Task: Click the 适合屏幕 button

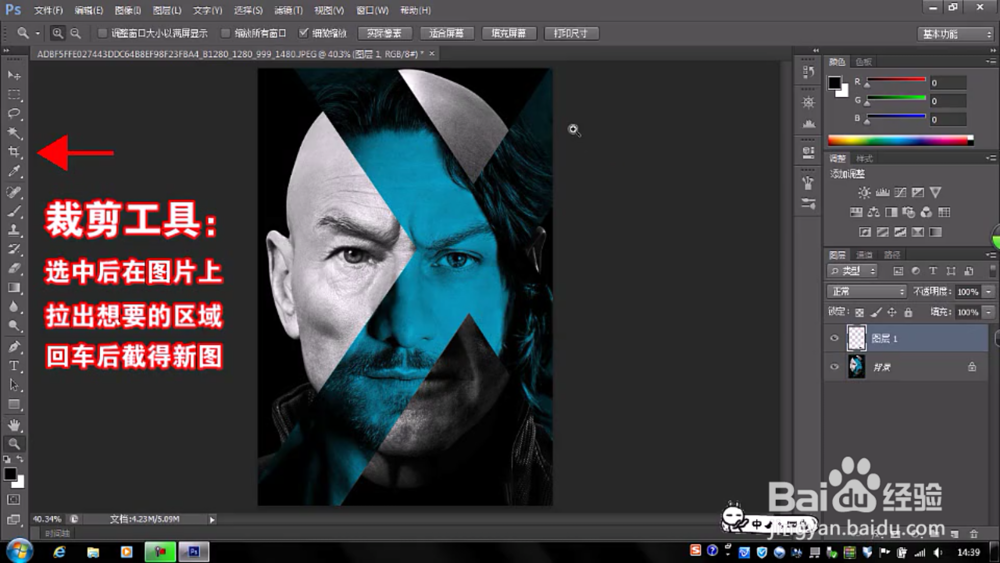Action: coord(446,33)
